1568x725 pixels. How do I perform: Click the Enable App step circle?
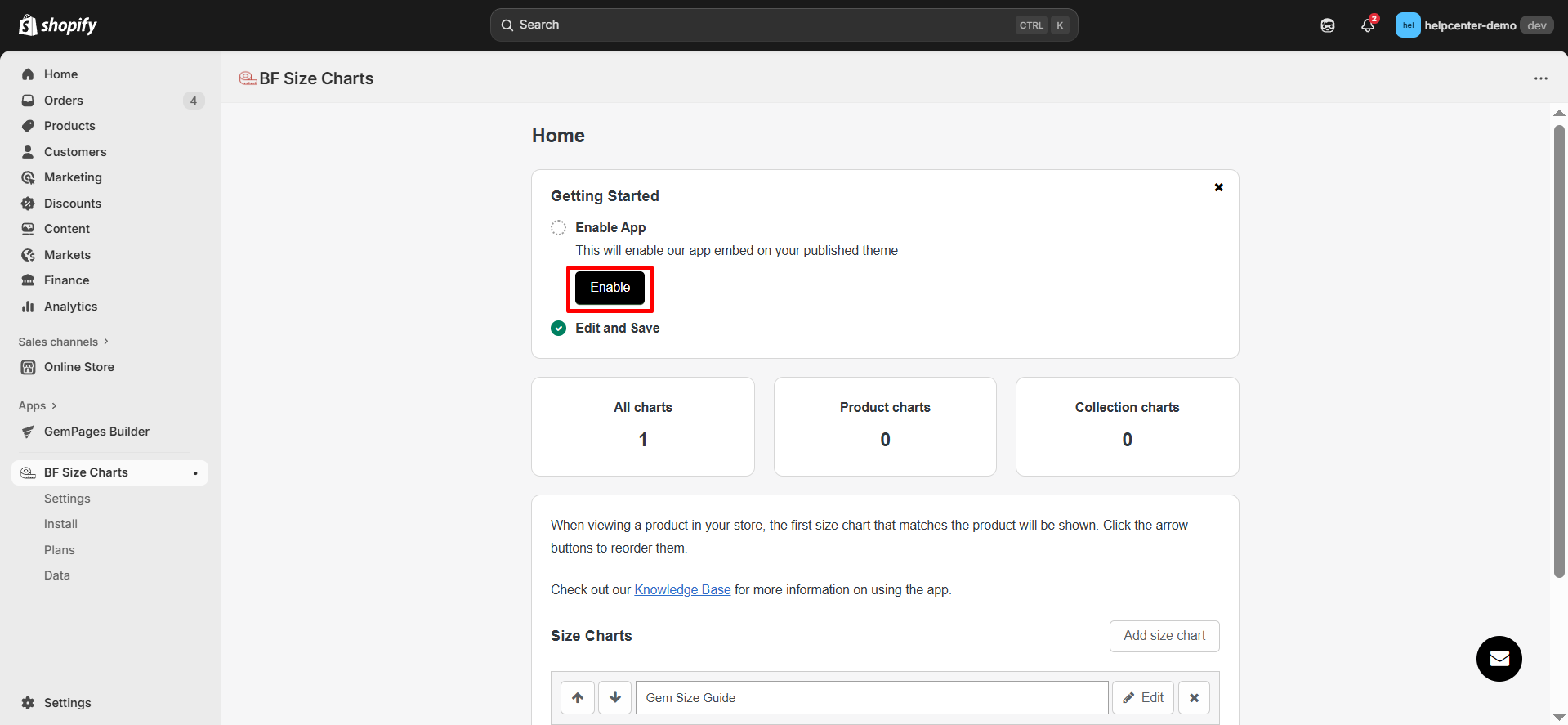(558, 228)
